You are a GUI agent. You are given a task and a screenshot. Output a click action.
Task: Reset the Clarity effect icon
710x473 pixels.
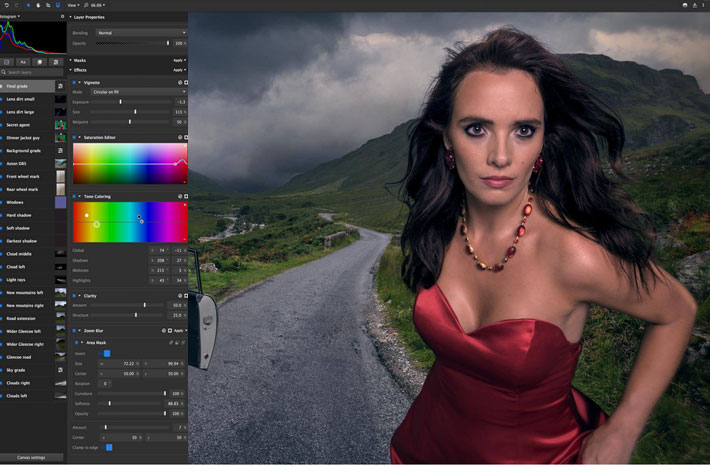coord(180,296)
